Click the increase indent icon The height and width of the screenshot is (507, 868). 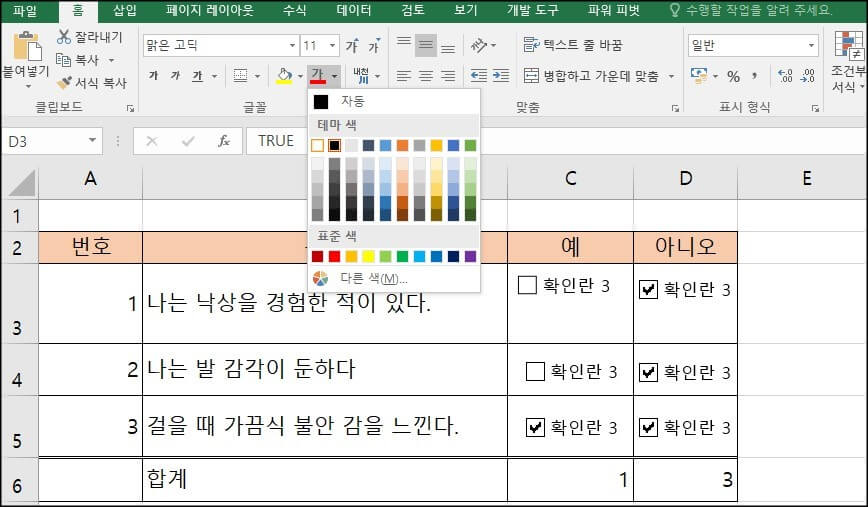pyautogui.click(x=501, y=75)
